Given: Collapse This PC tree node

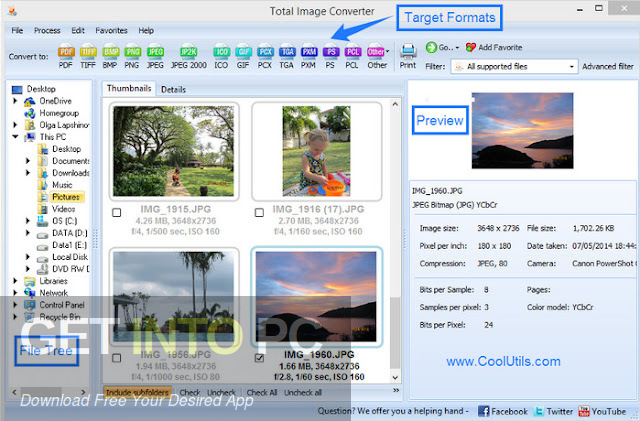Looking at the screenshot, I should (x=15, y=137).
